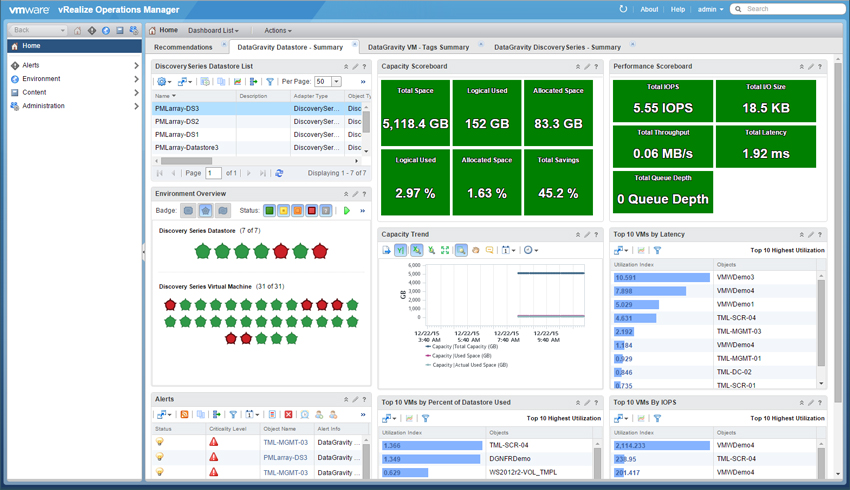The image size is (850, 490).
Task: Click the horizontal scrollbar in Datastore List
Action: [186, 161]
